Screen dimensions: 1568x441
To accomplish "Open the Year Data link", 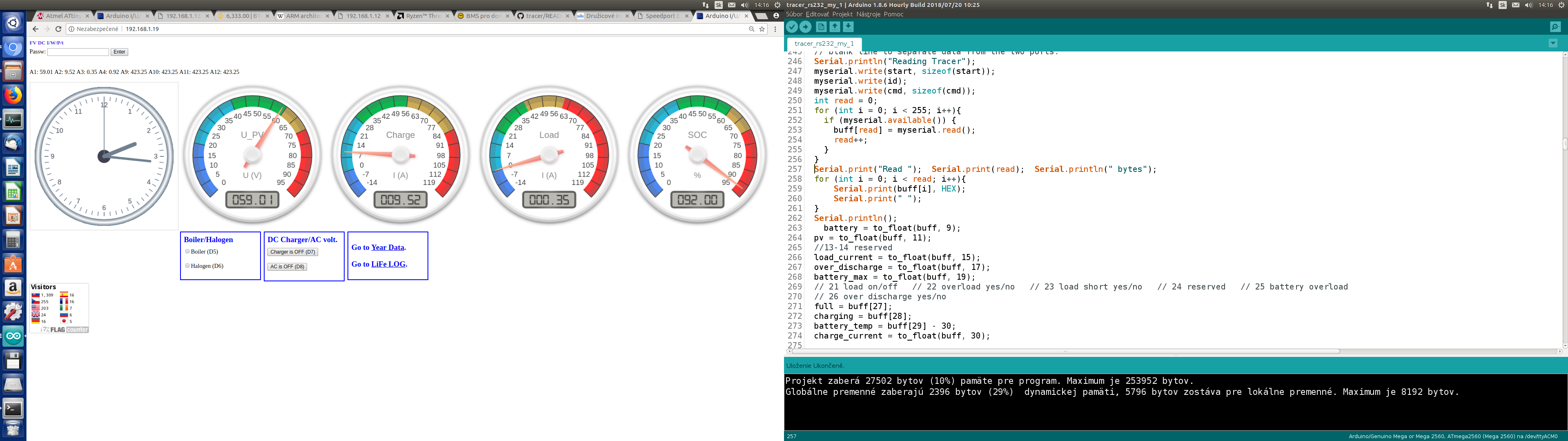I will (x=387, y=247).
